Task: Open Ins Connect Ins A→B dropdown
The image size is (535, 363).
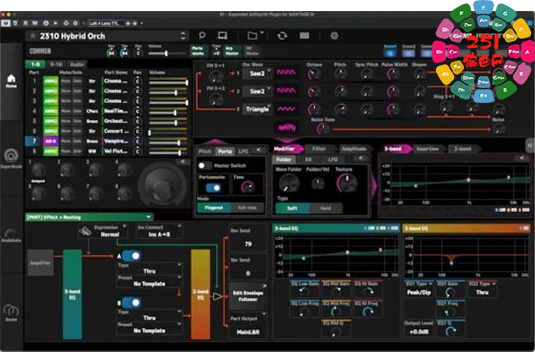Action: click(159, 231)
